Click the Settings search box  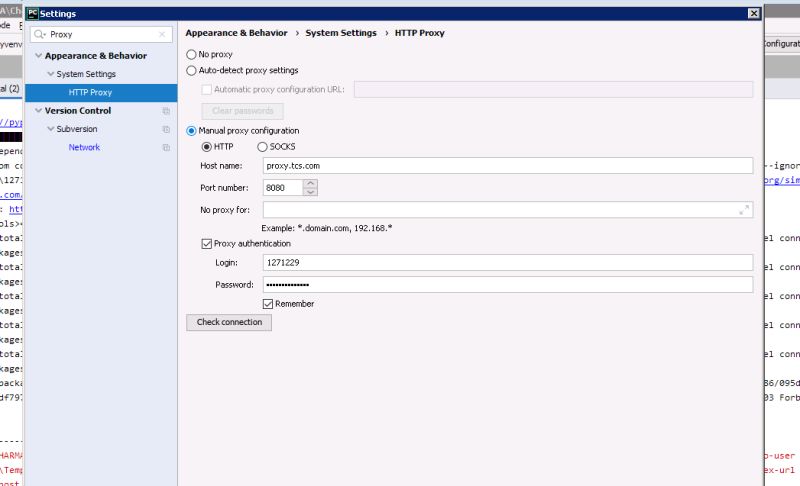[101, 34]
